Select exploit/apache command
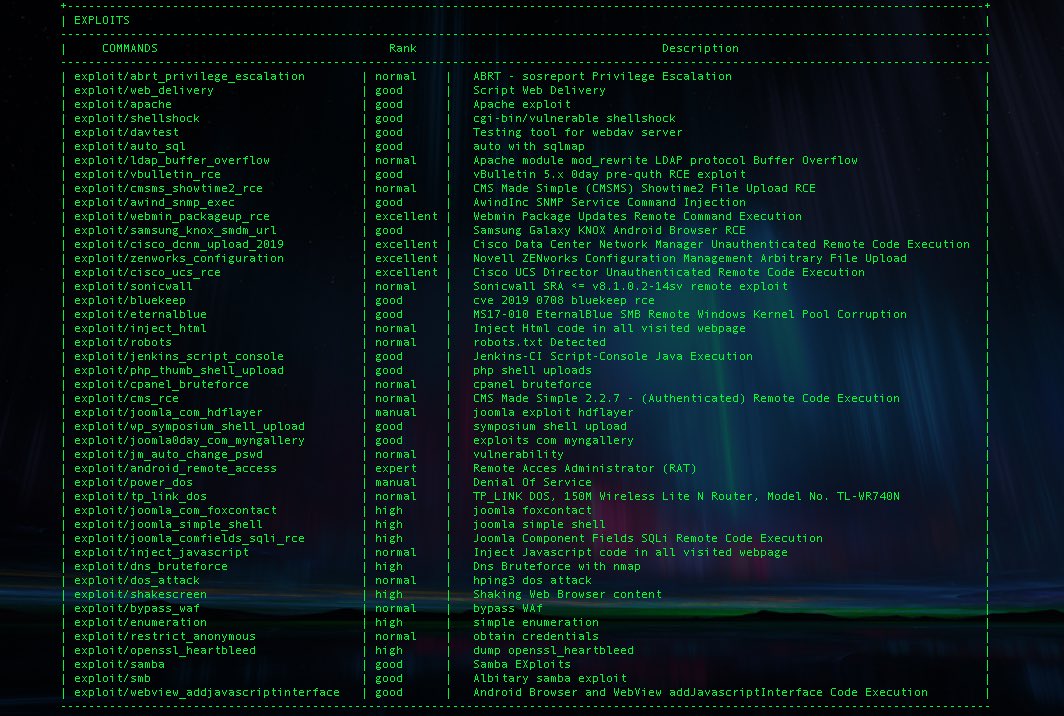The image size is (1064, 716). pos(123,105)
